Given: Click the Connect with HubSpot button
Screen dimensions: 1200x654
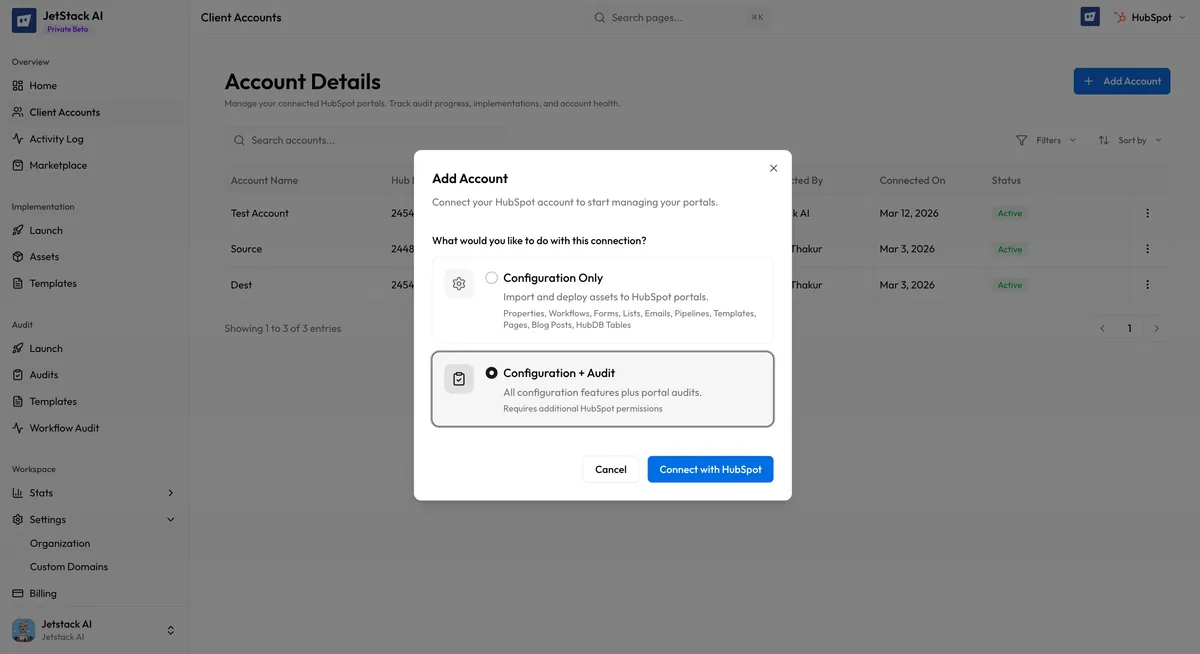Looking at the screenshot, I should pos(710,468).
